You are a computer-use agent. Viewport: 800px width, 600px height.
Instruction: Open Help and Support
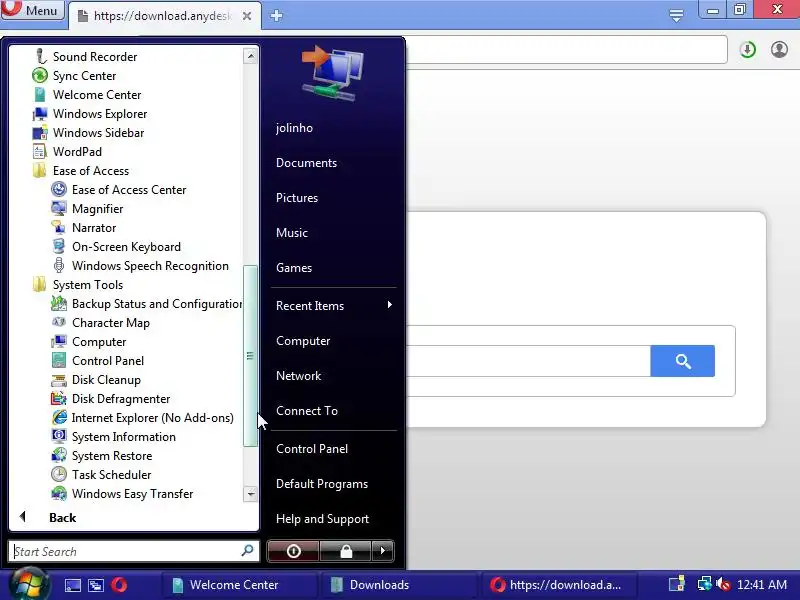322,519
